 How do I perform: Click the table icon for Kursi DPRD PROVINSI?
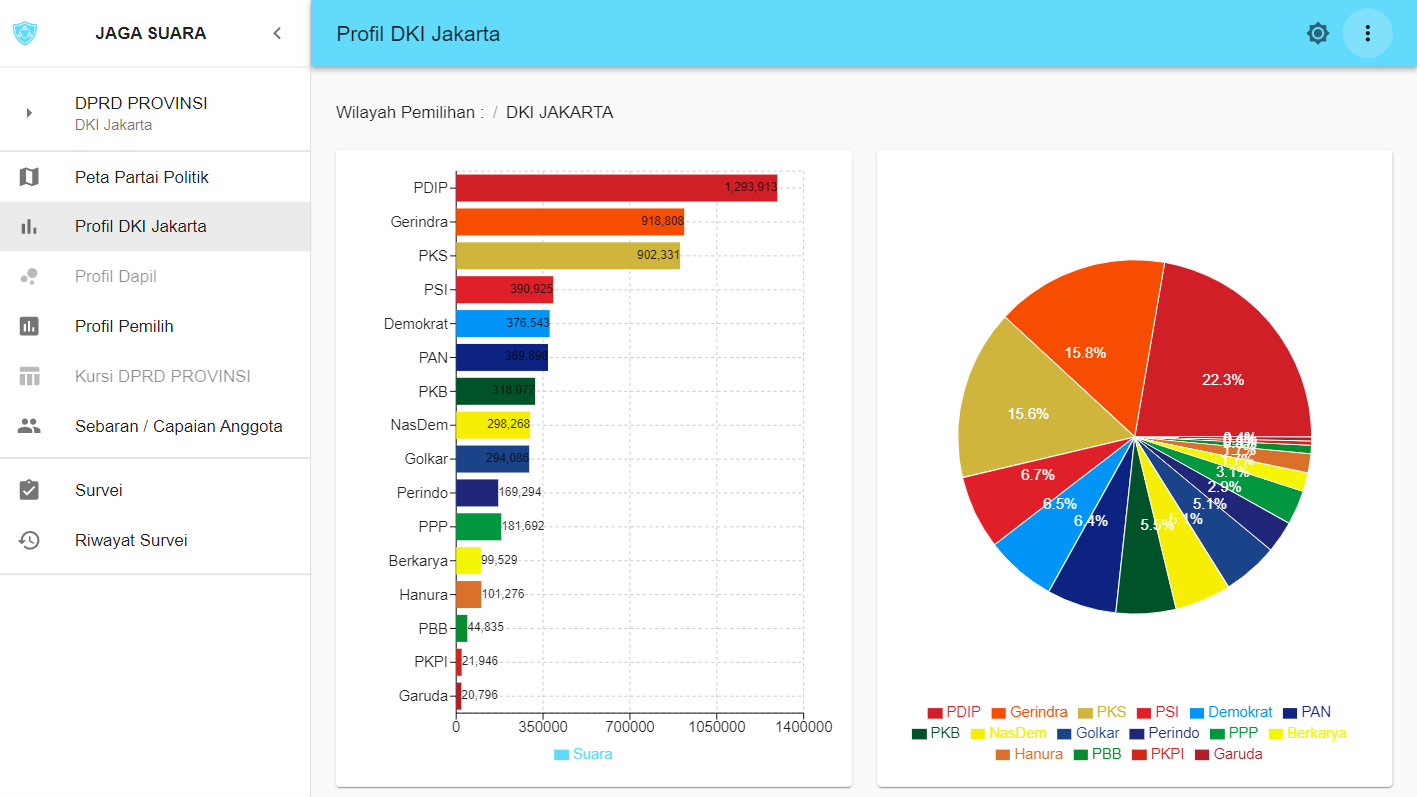coord(29,376)
